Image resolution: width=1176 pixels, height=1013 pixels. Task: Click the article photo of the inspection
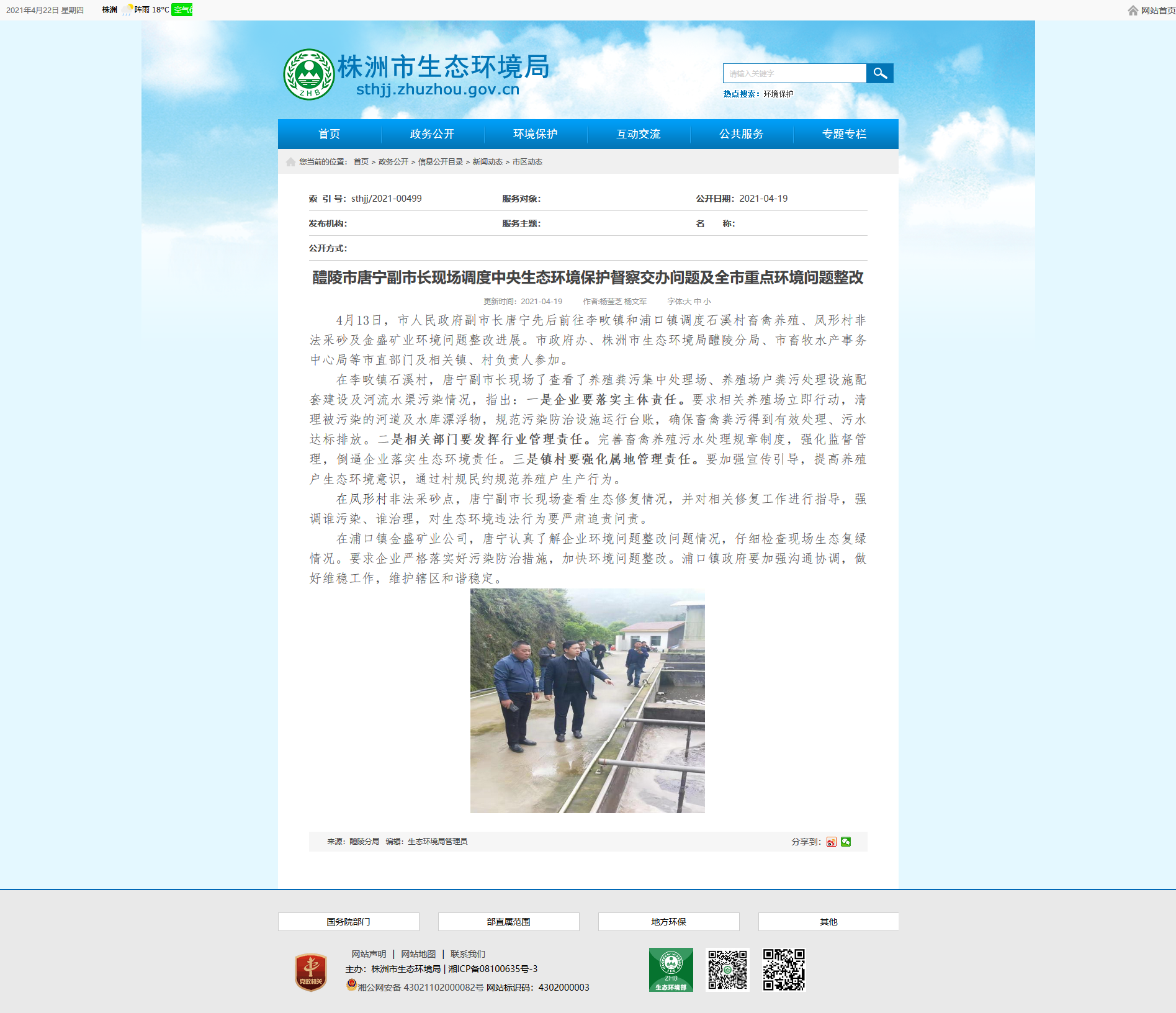pos(587,701)
